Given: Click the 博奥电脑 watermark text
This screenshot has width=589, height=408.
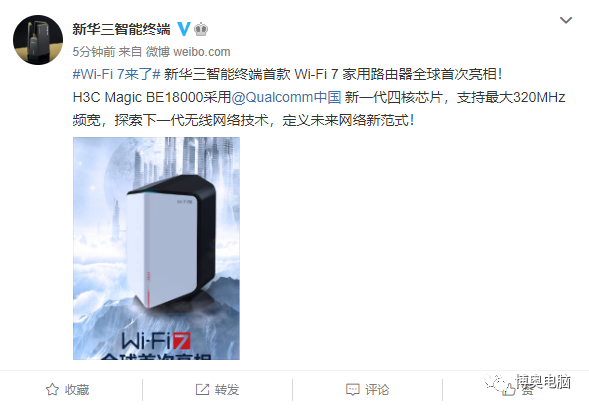Looking at the screenshot, I should pyautogui.click(x=543, y=382).
